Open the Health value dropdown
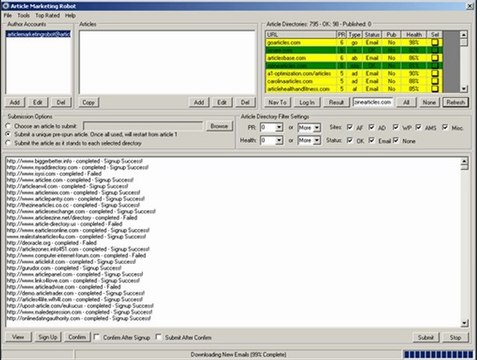This screenshot has width=477, height=360. click(x=279, y=140)
